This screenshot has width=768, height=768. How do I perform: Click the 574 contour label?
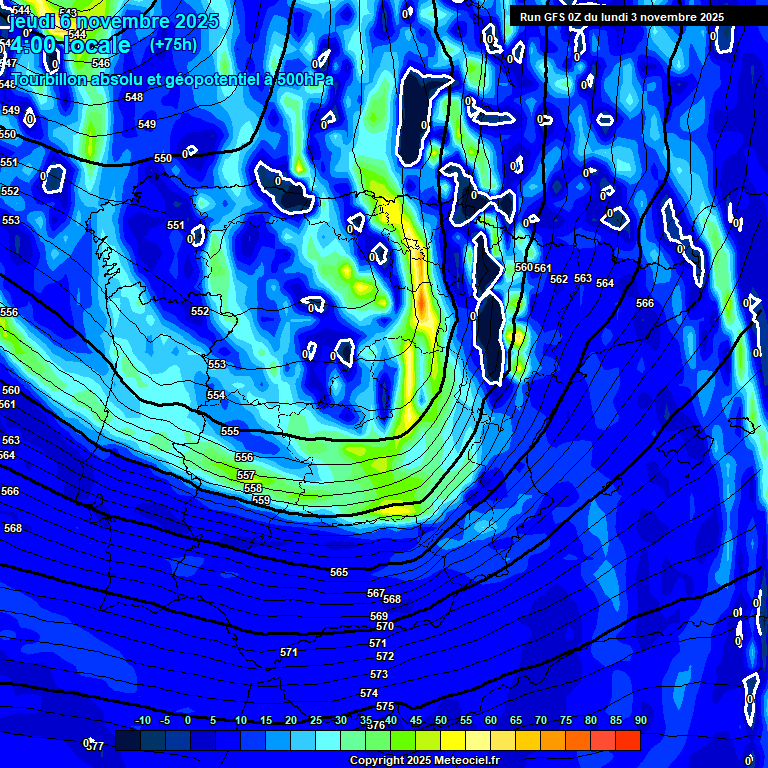pos(369,693)
